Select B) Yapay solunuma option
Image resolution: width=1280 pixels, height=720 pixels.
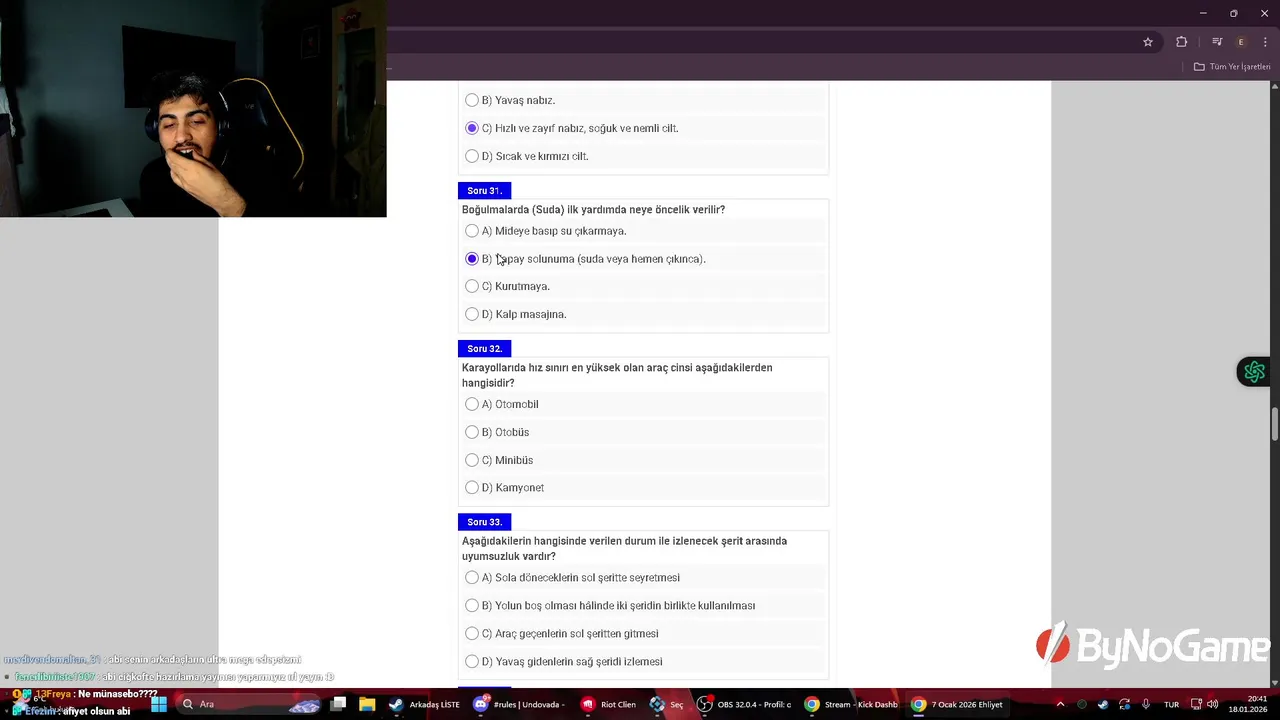472,259
